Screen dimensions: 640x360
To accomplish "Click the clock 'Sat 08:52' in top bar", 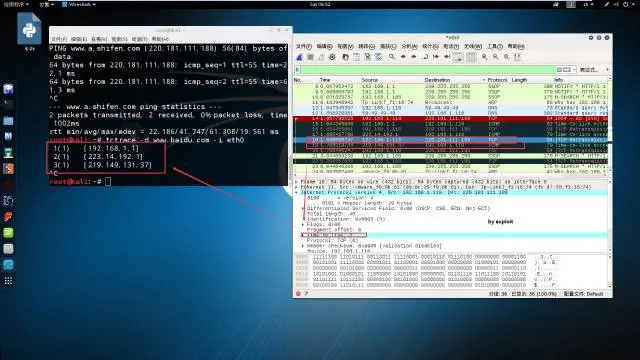I will coord(320,4).
